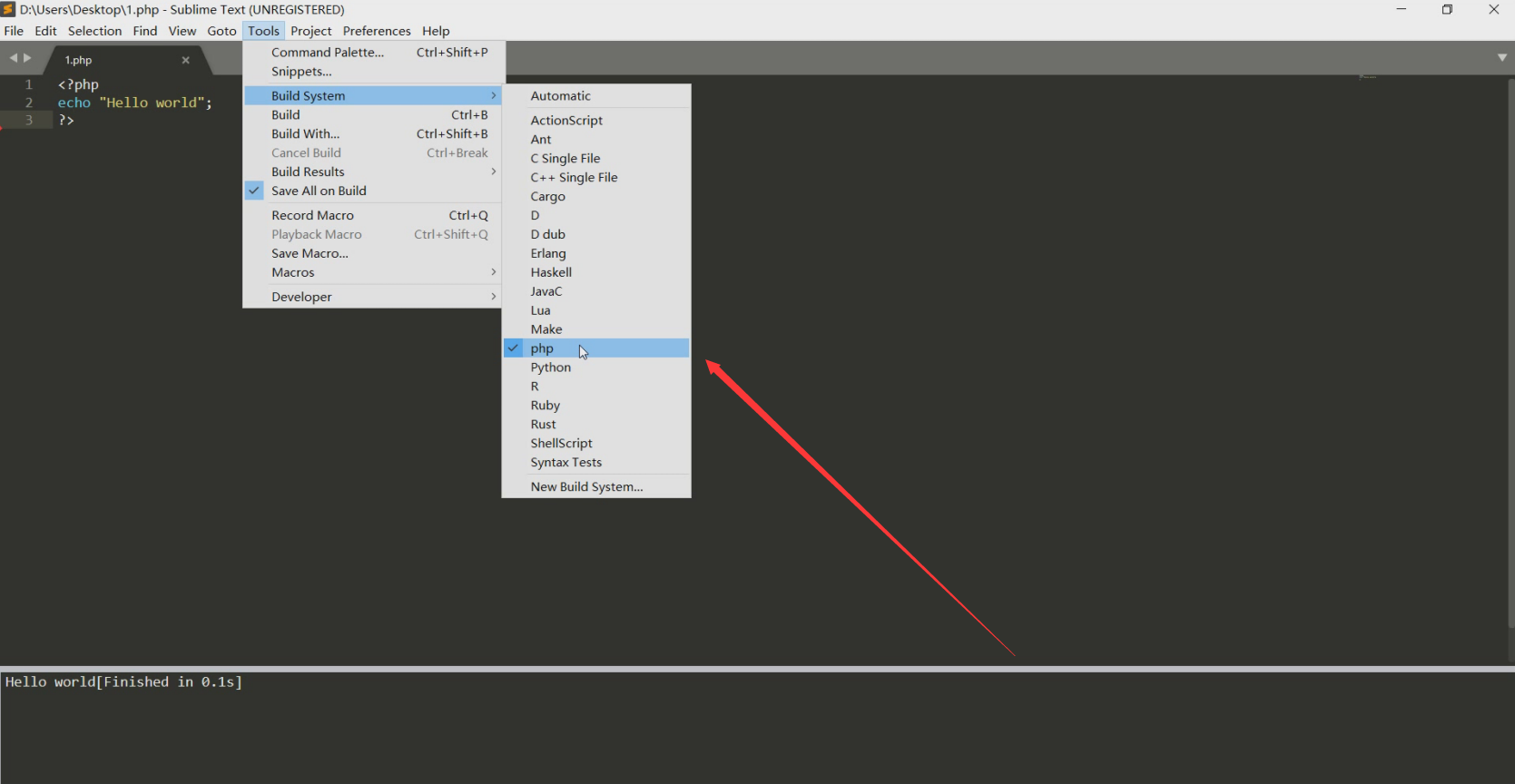The height and width of the screenshot is (784, 1515).
Task: Choose Erlang build system
Action: 596,253
